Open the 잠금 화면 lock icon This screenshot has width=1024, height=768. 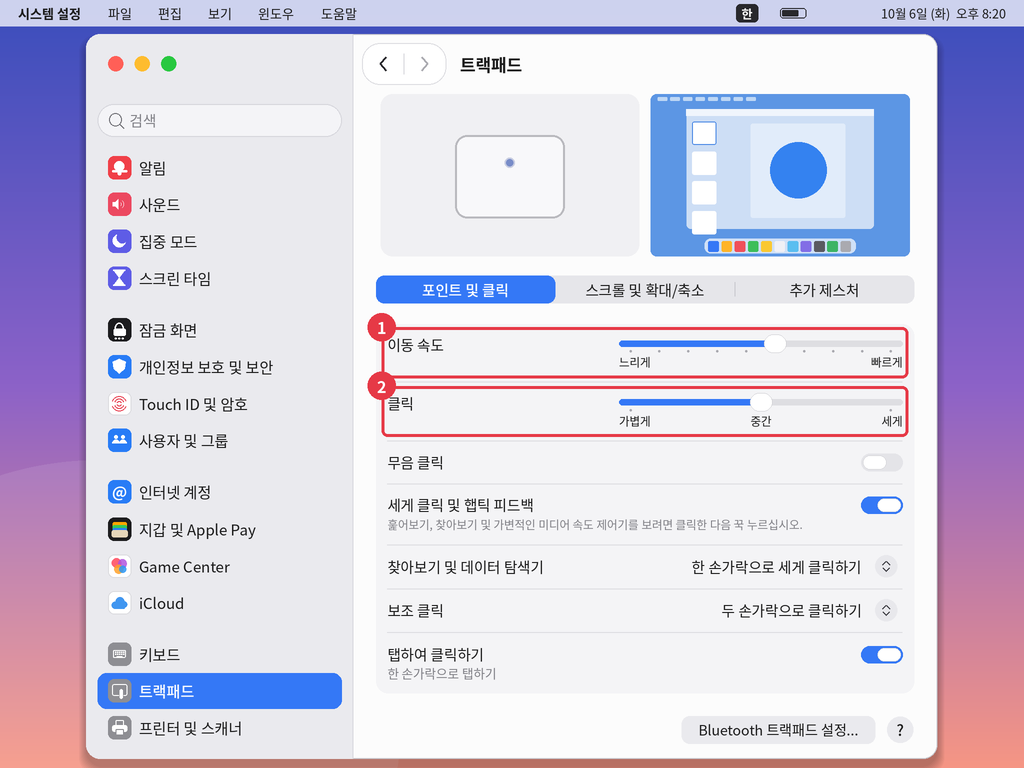point(120,330)
